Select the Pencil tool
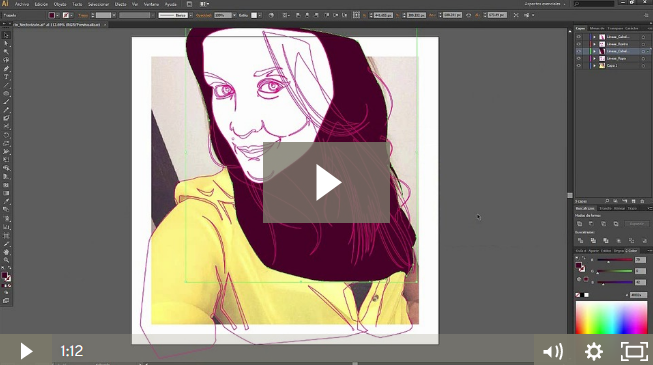The image size is (653, 365). 6,110
